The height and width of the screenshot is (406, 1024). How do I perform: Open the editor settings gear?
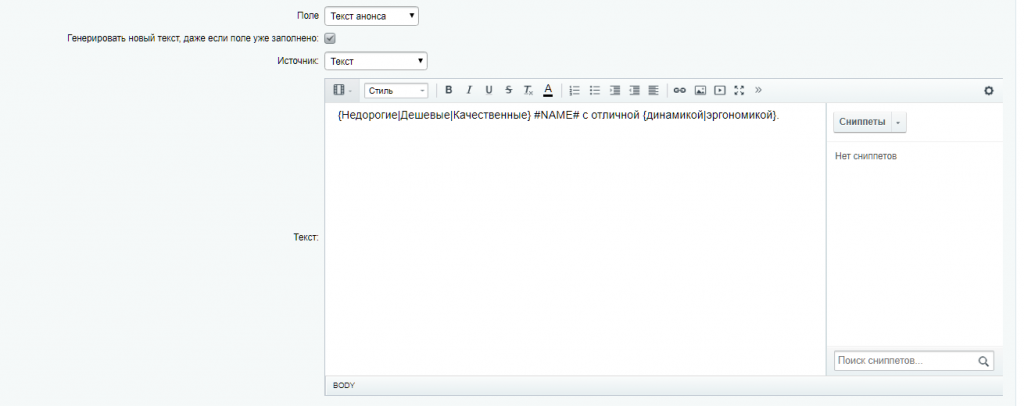(989, 90)
